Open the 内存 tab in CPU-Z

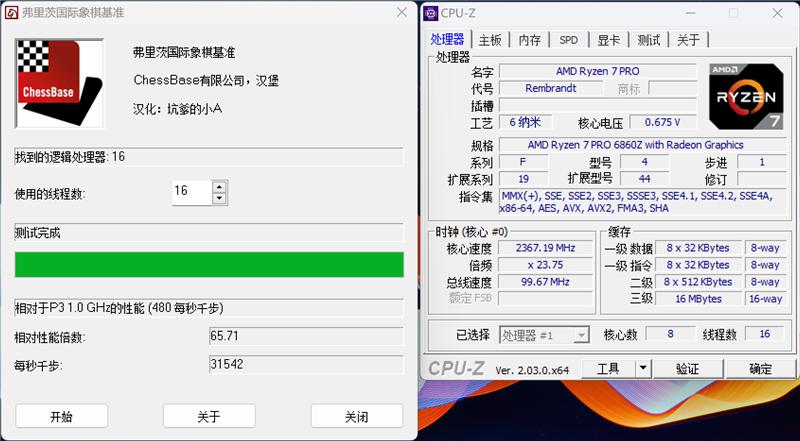[530, 40]
